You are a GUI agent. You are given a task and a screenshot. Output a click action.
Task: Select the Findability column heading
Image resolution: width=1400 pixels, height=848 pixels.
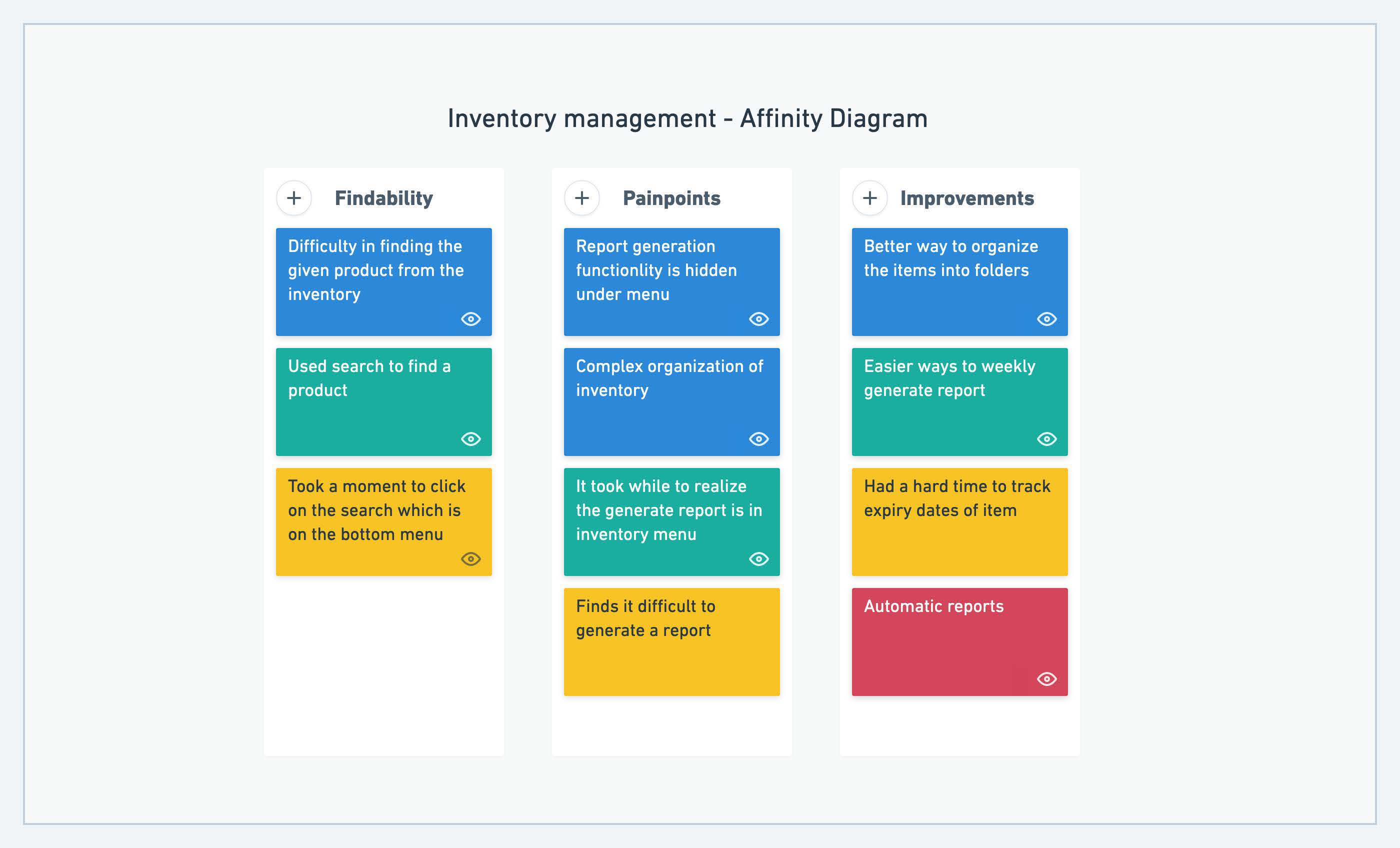tap(383, 198)
